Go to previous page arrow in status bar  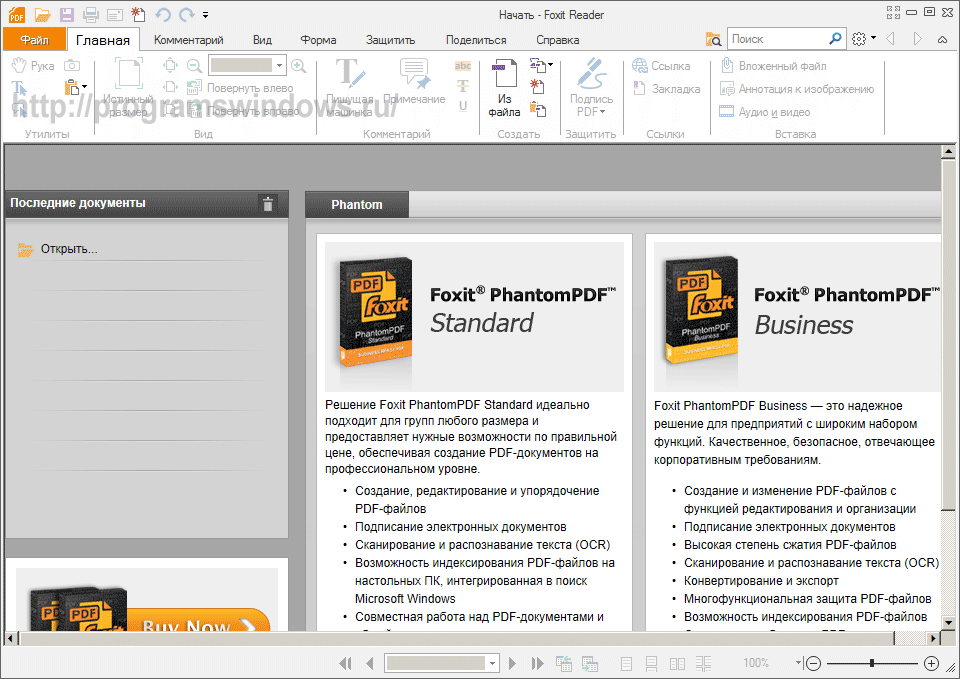tap(369, 663)
